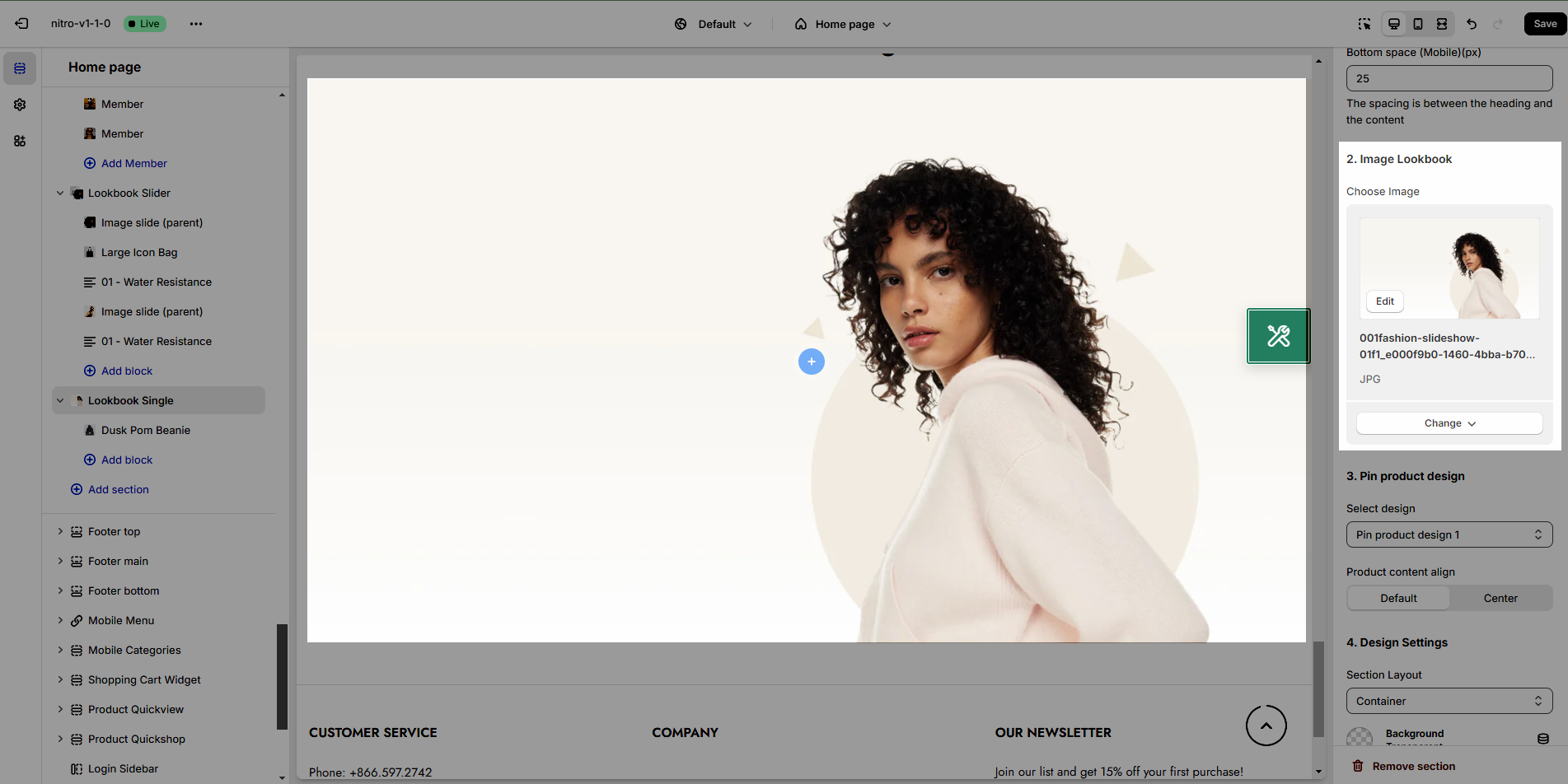Image resolution: width=1568 pixels, height=784 pixels.
Task: Expand the Mobile Categories section
Action: coord(60,651)
